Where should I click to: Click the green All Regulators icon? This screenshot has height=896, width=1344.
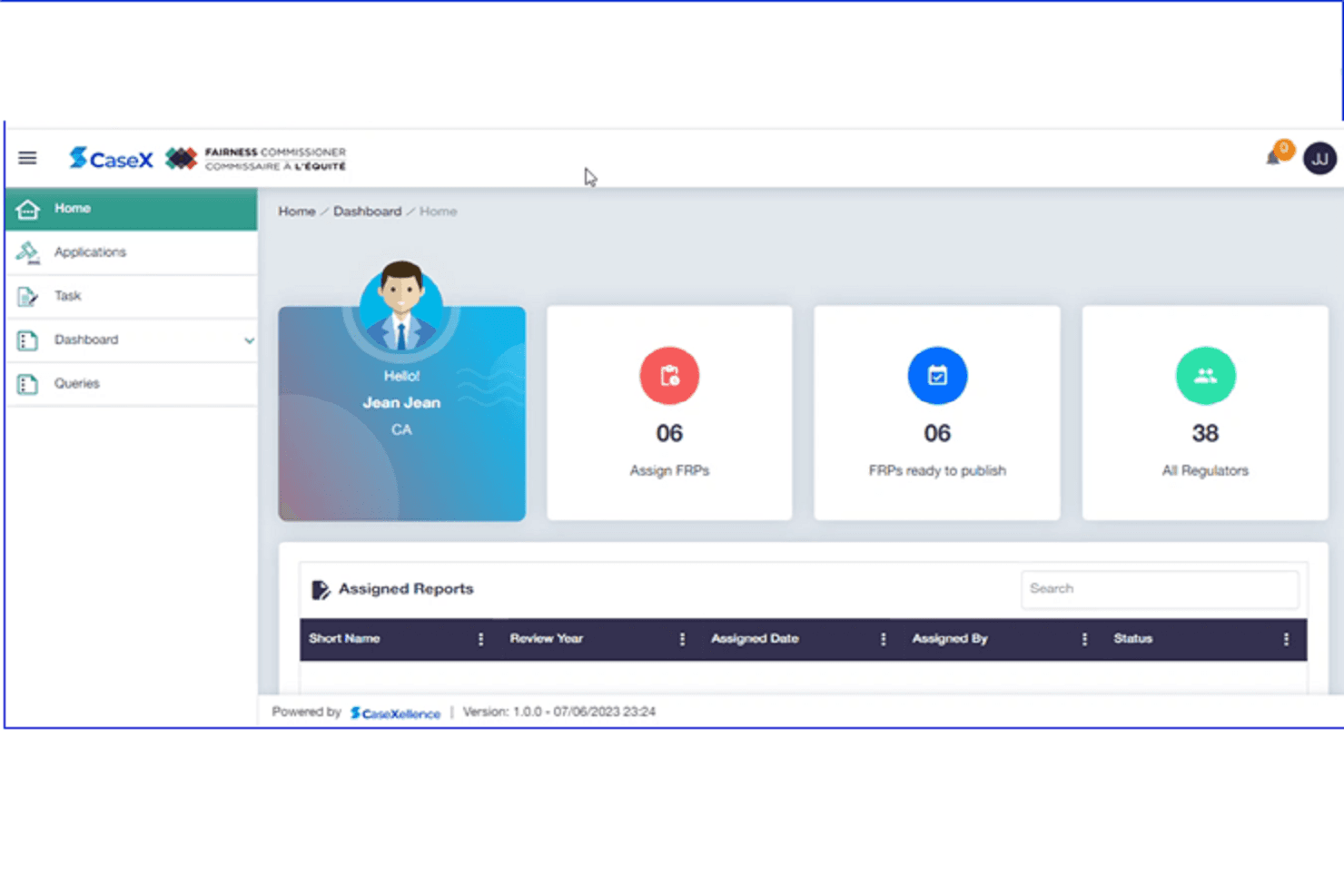[1205, 376]
